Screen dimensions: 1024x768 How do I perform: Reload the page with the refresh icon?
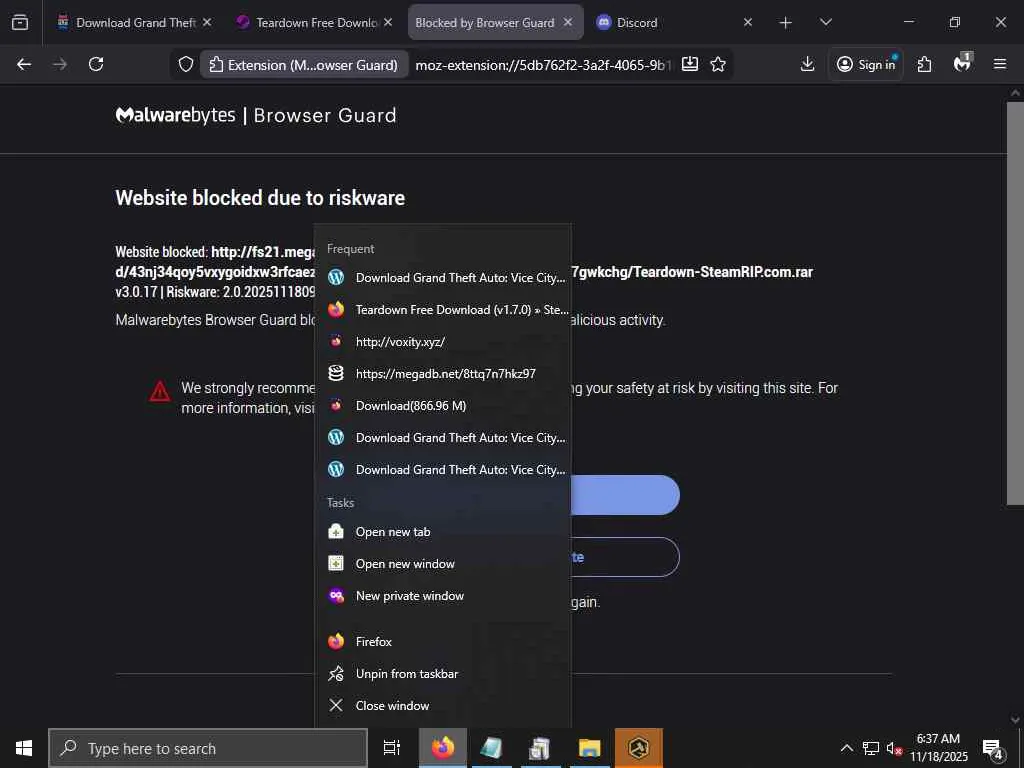coord(96,64)
